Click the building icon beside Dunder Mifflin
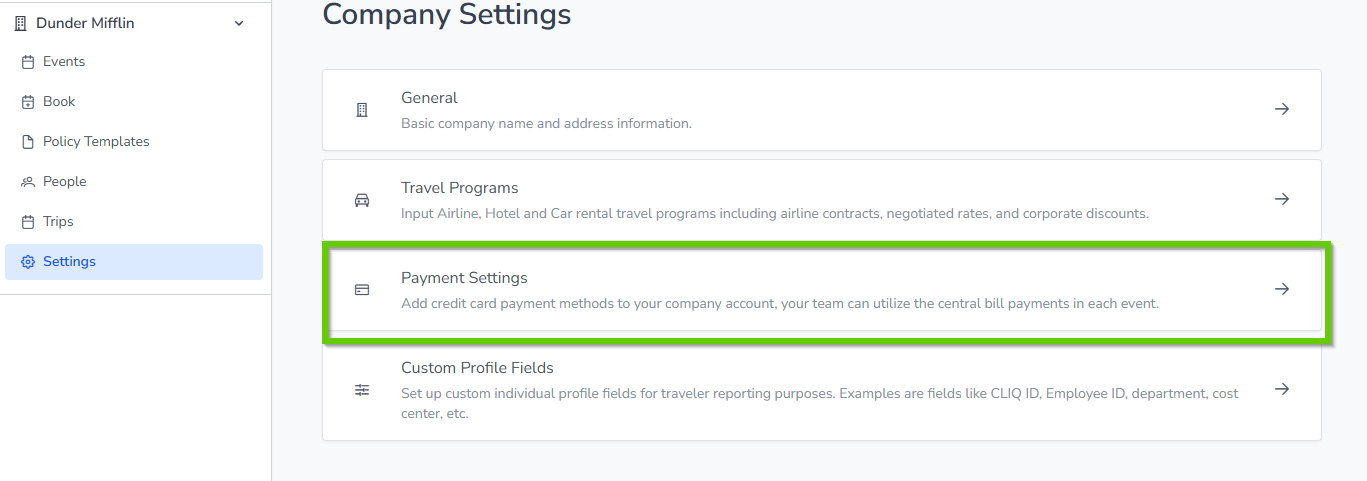 click(21, 23)
